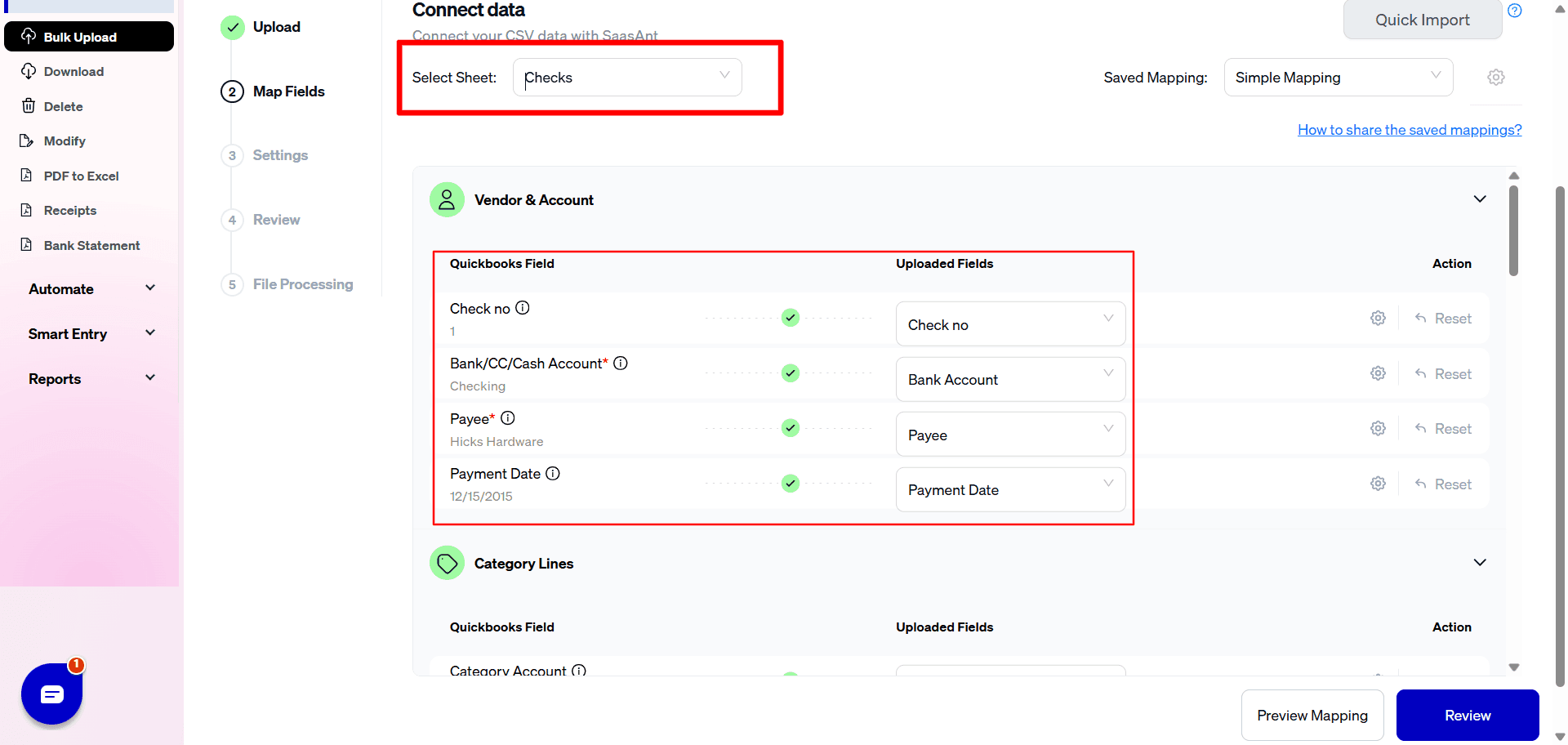Viewport: 1568px width, 745px height.
Task: Open settings gear for Bank/CC/Cash Account row
Action: (x=1379, y=373)
